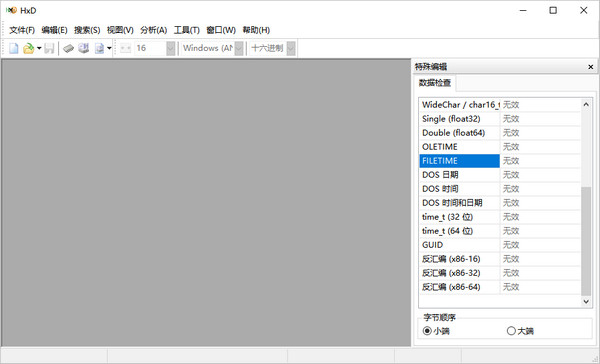Open the 搜索(S) menu
Viewport: 600px width, 364px height.
pyautogui.click(x=87, y=30)
